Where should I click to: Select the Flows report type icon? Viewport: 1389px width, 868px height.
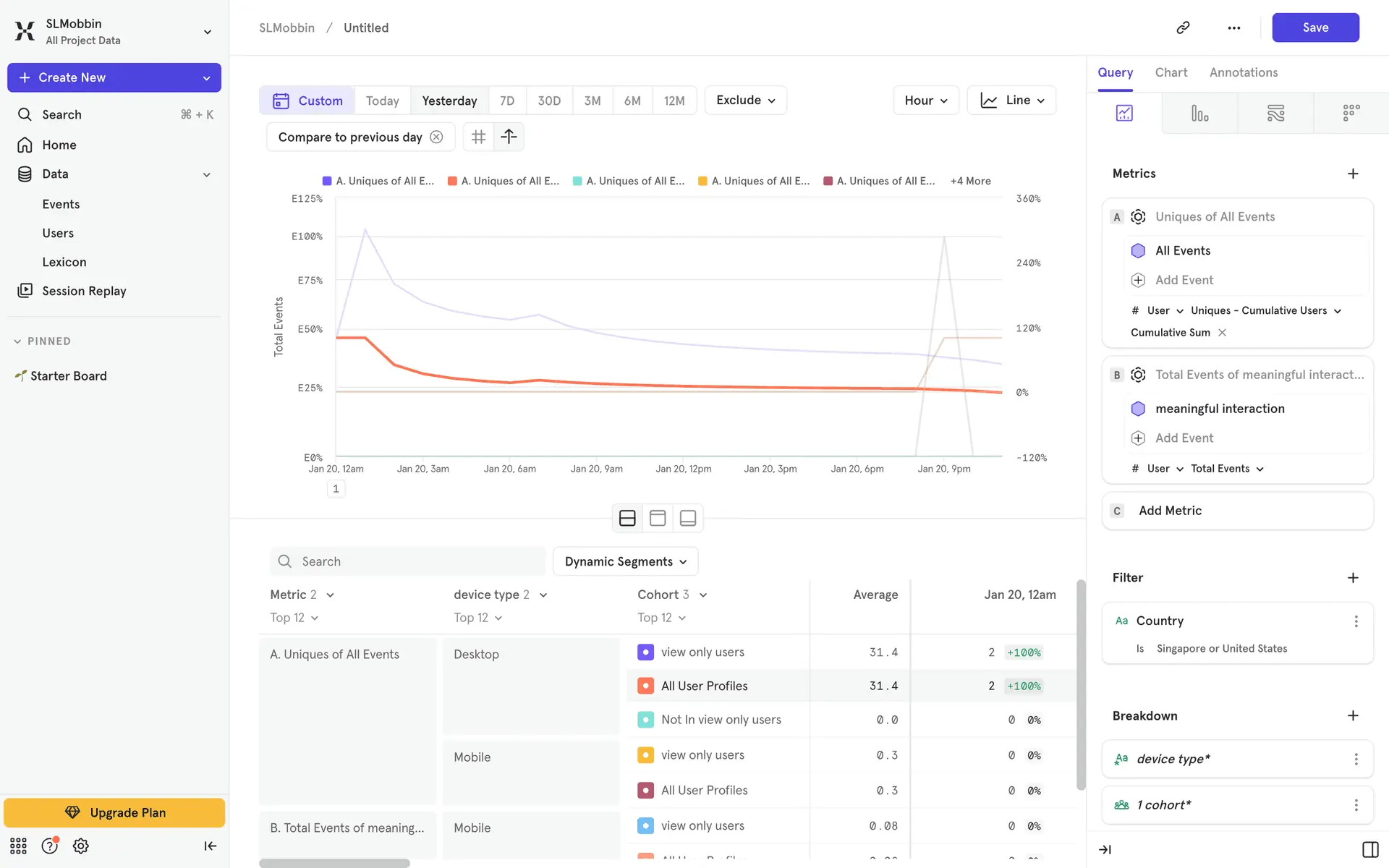[1275, 114]
